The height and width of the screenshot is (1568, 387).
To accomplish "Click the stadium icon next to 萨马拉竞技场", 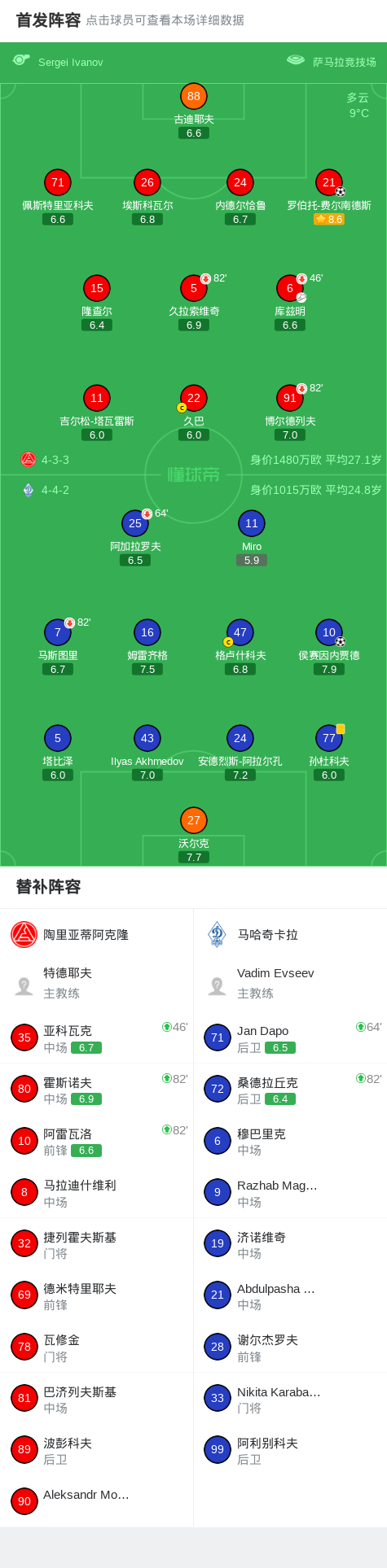I will click(x=296, y=60).
